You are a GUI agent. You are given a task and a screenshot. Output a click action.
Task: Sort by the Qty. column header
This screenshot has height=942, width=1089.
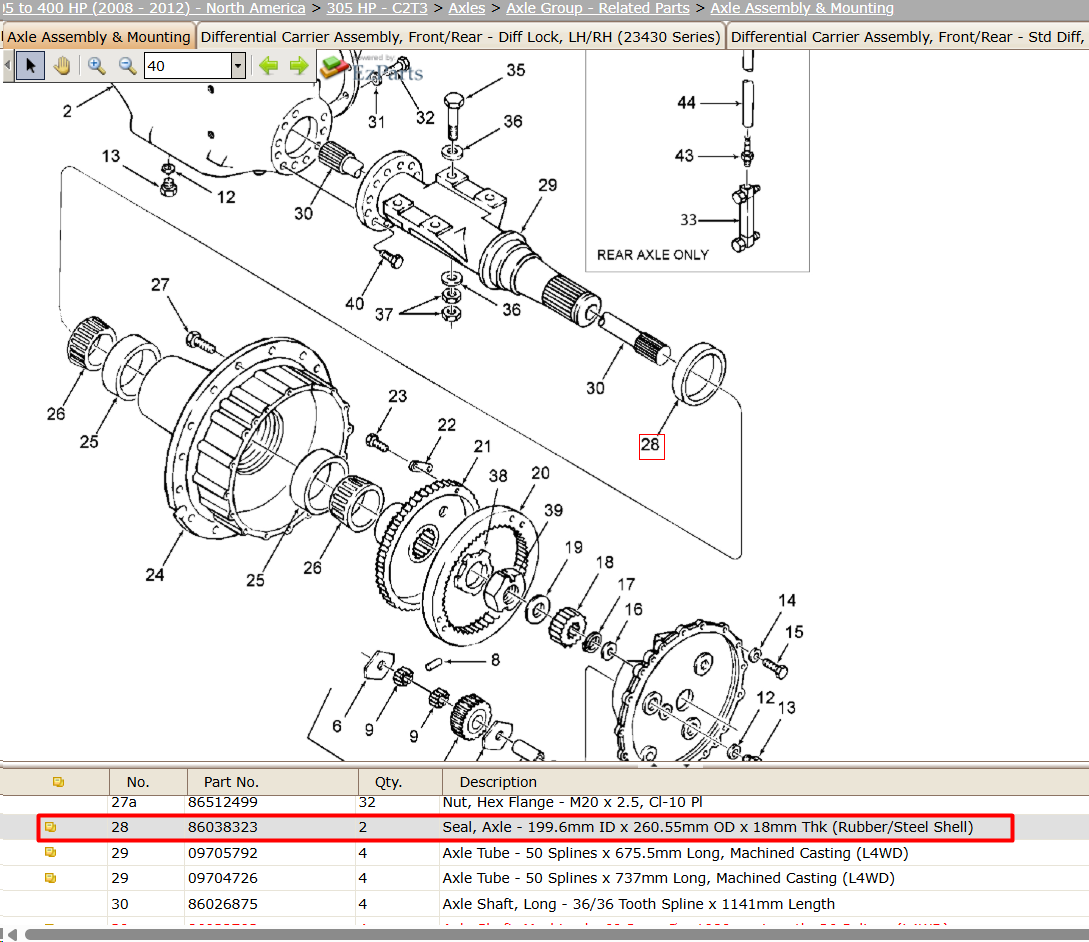point(400,782)
